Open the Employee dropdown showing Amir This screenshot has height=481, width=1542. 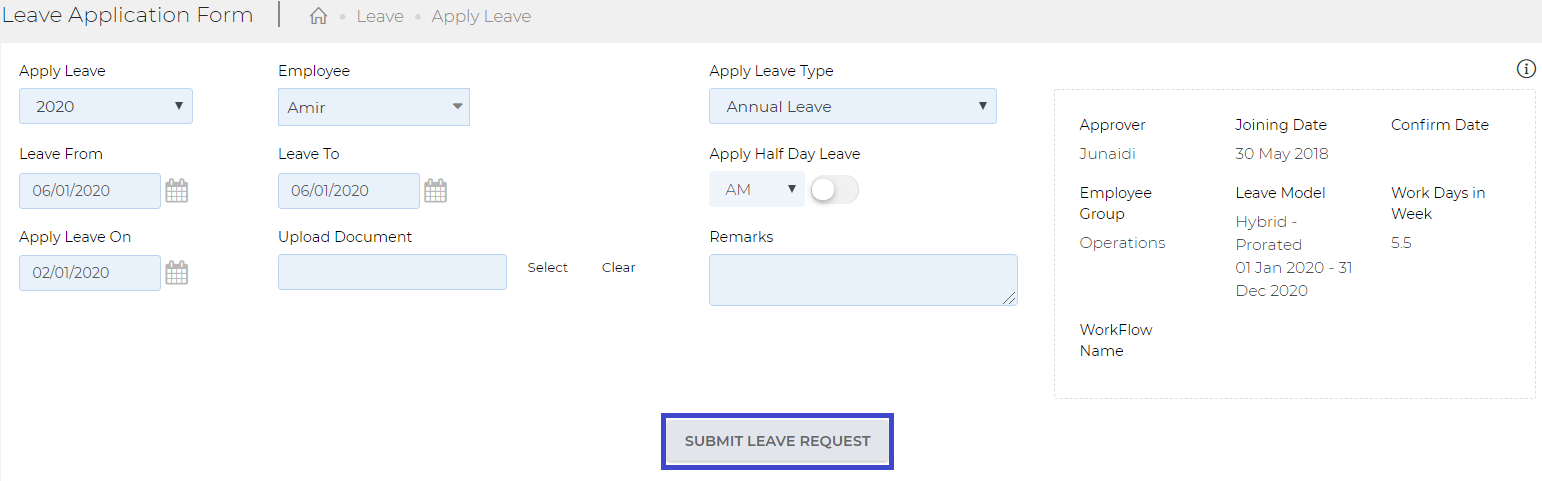pos(374,107)
